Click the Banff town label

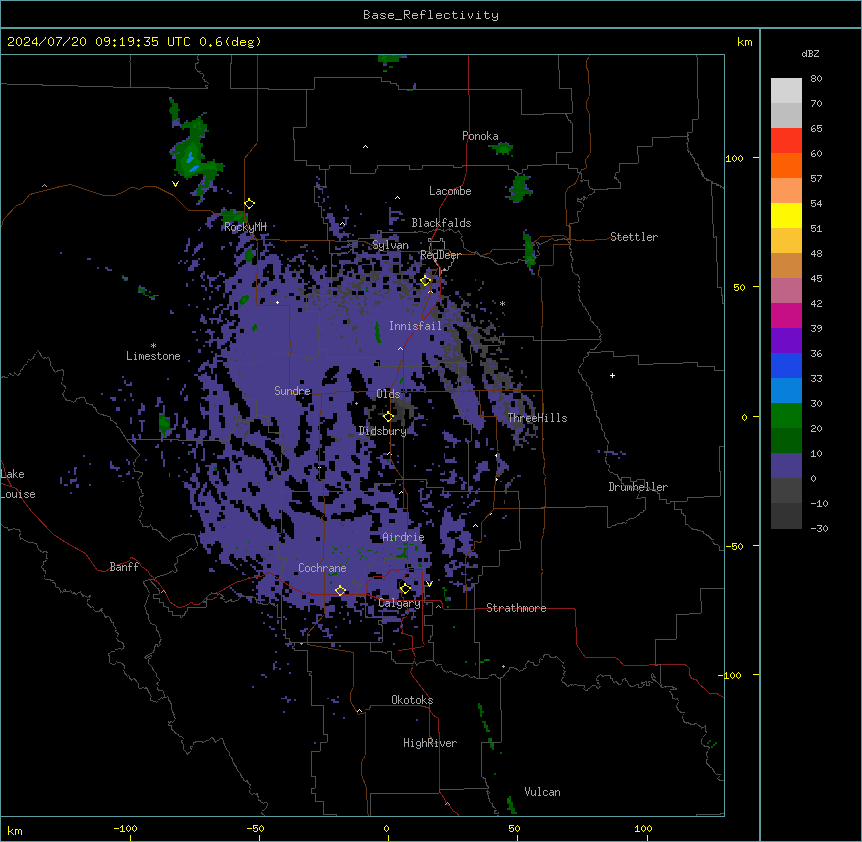pos(124,567)
